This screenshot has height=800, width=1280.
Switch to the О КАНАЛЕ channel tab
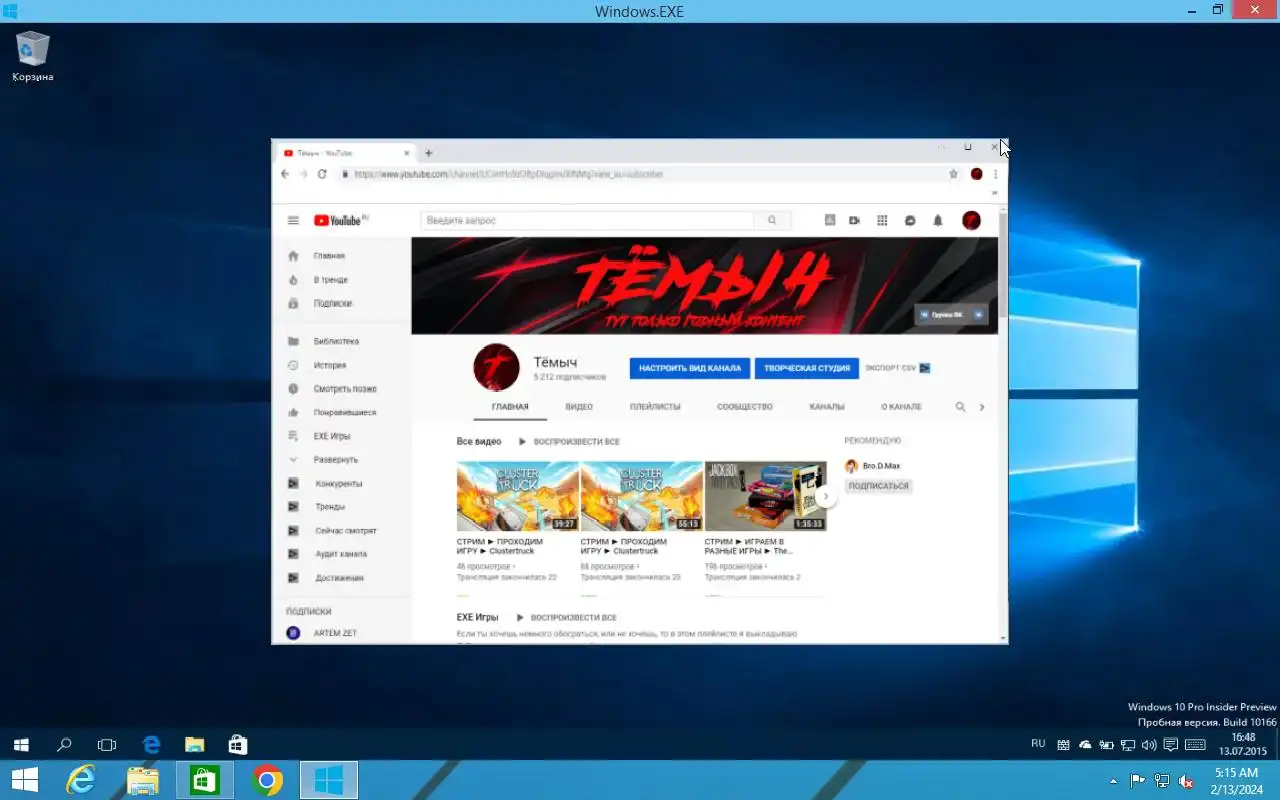pos(901,407)
